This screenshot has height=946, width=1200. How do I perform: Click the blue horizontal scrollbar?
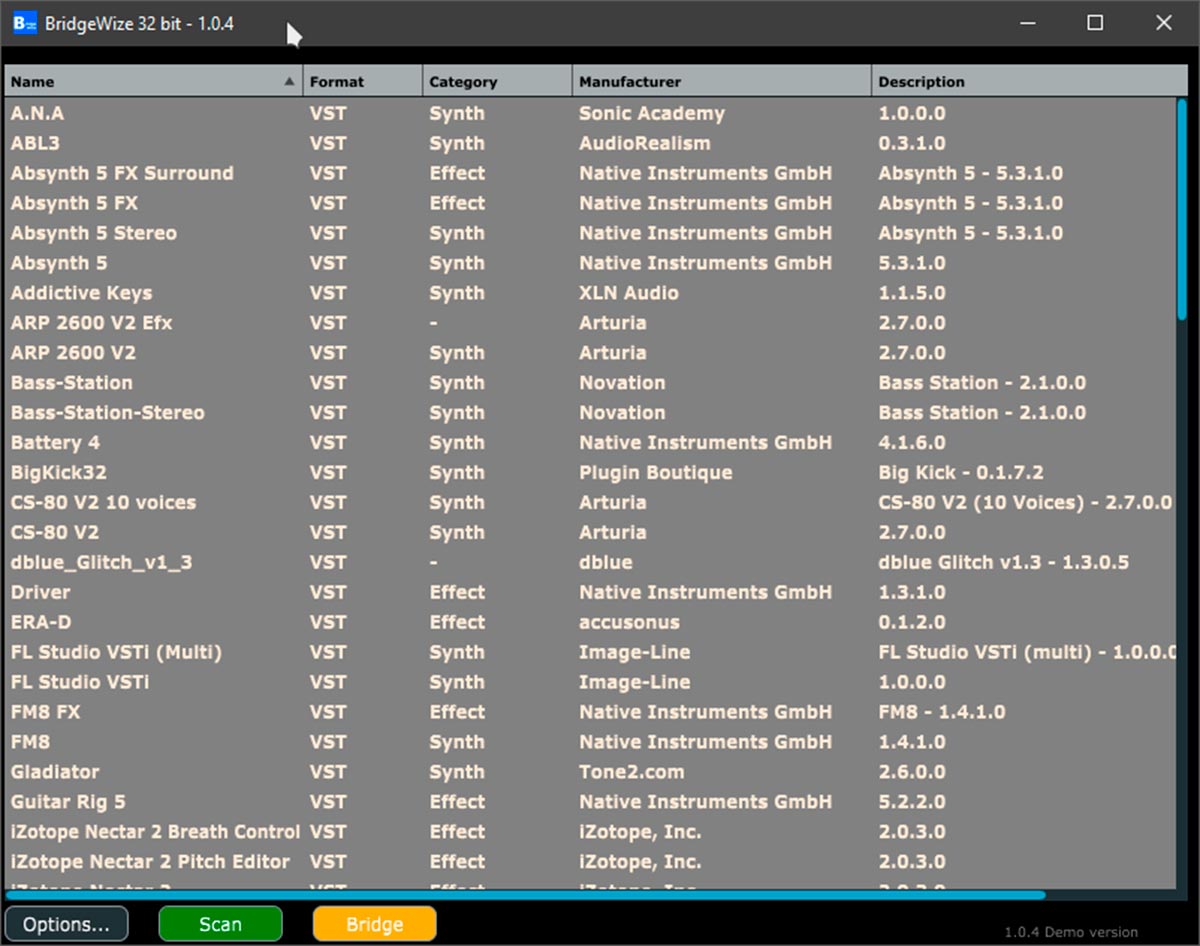526,895
